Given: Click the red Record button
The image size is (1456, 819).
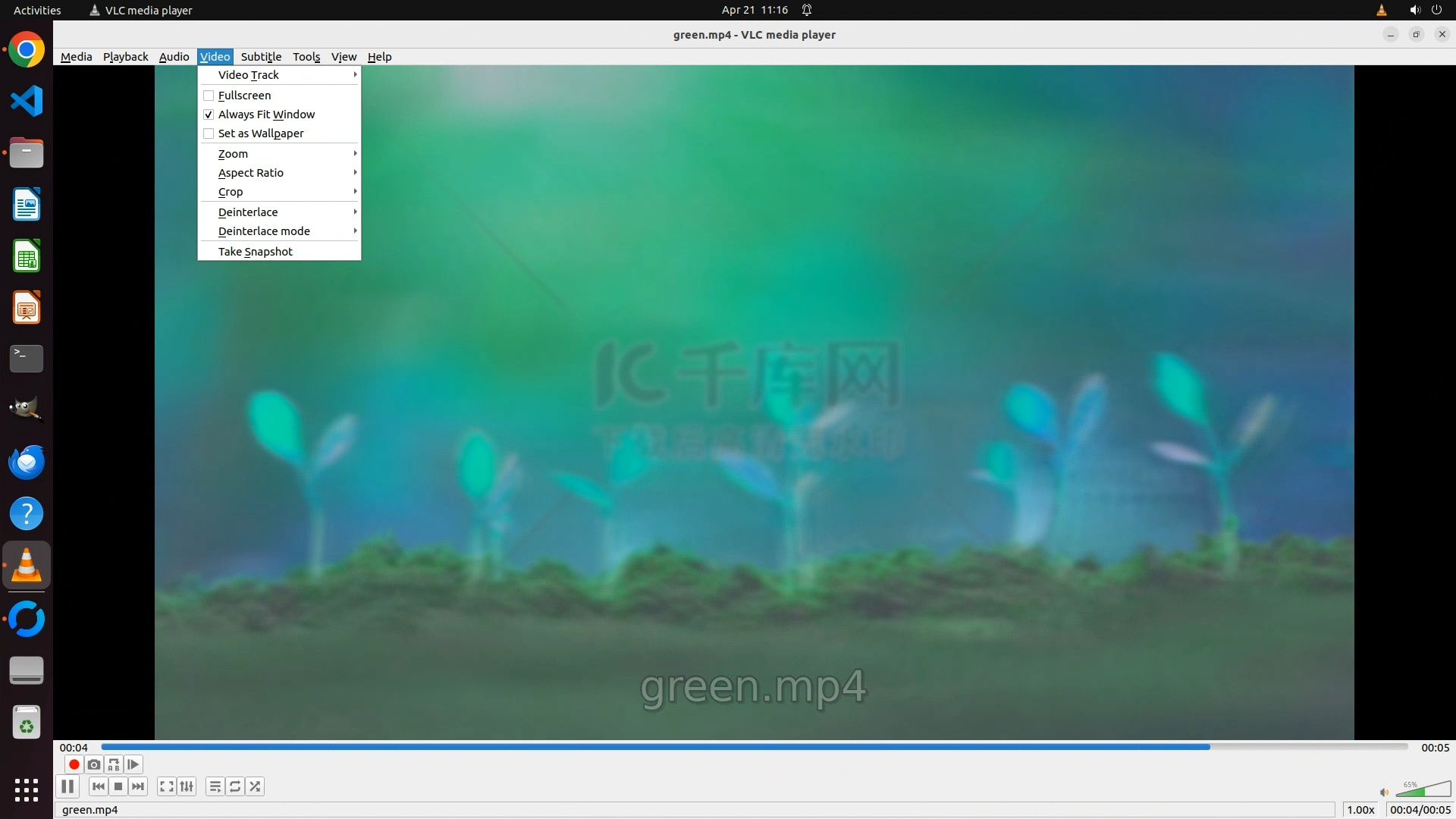Looking at the screenshot, I should pyautogui.click(x=74, y=764).
